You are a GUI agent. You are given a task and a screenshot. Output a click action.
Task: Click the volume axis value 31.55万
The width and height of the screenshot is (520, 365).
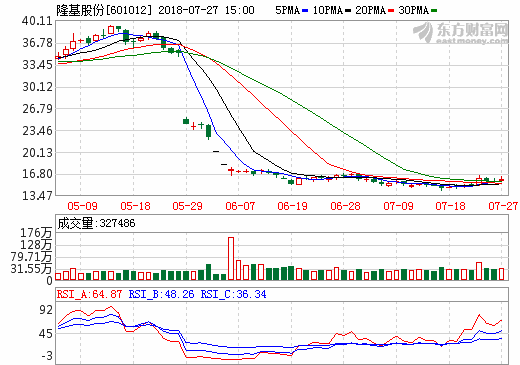(32, 268)
